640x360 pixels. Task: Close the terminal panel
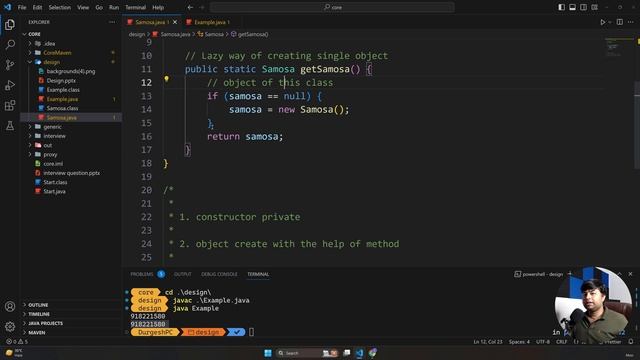(630, 274)
